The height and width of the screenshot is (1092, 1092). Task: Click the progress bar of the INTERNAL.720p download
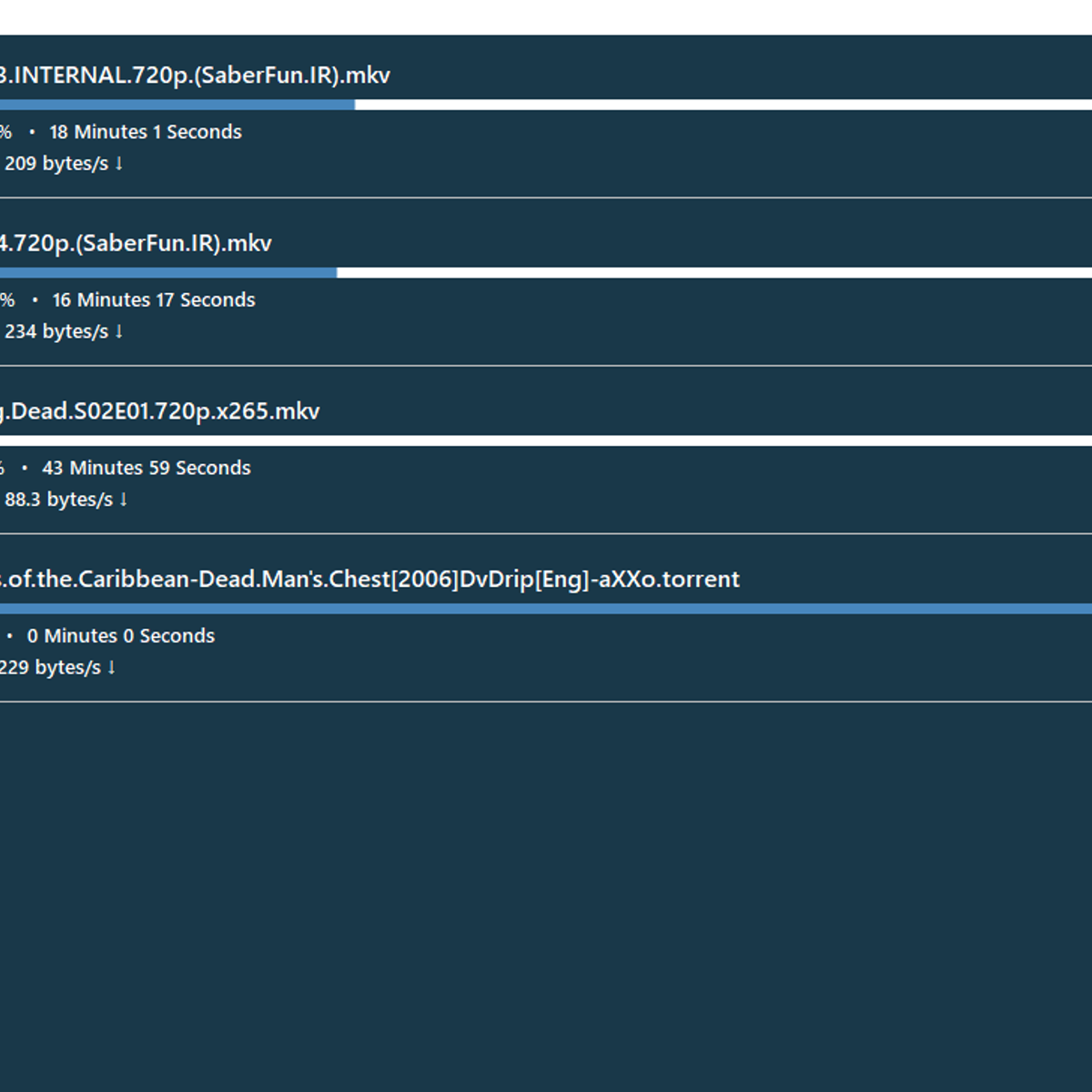(546, 105)
